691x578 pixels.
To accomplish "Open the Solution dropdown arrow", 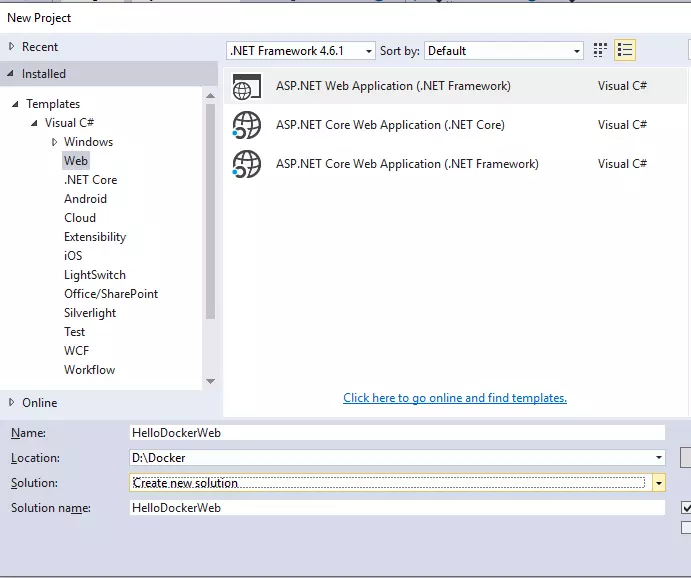I will point(659,483).
